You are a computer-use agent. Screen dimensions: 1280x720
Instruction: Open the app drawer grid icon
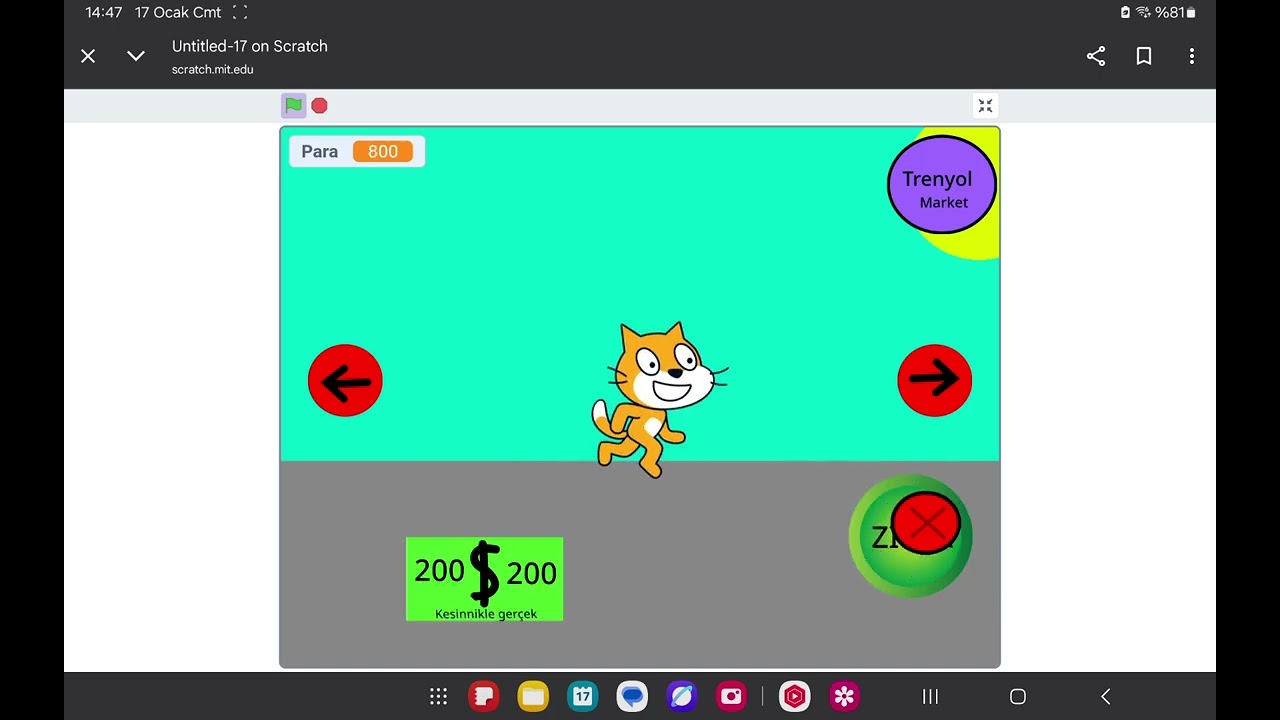[x=438, y=696]
